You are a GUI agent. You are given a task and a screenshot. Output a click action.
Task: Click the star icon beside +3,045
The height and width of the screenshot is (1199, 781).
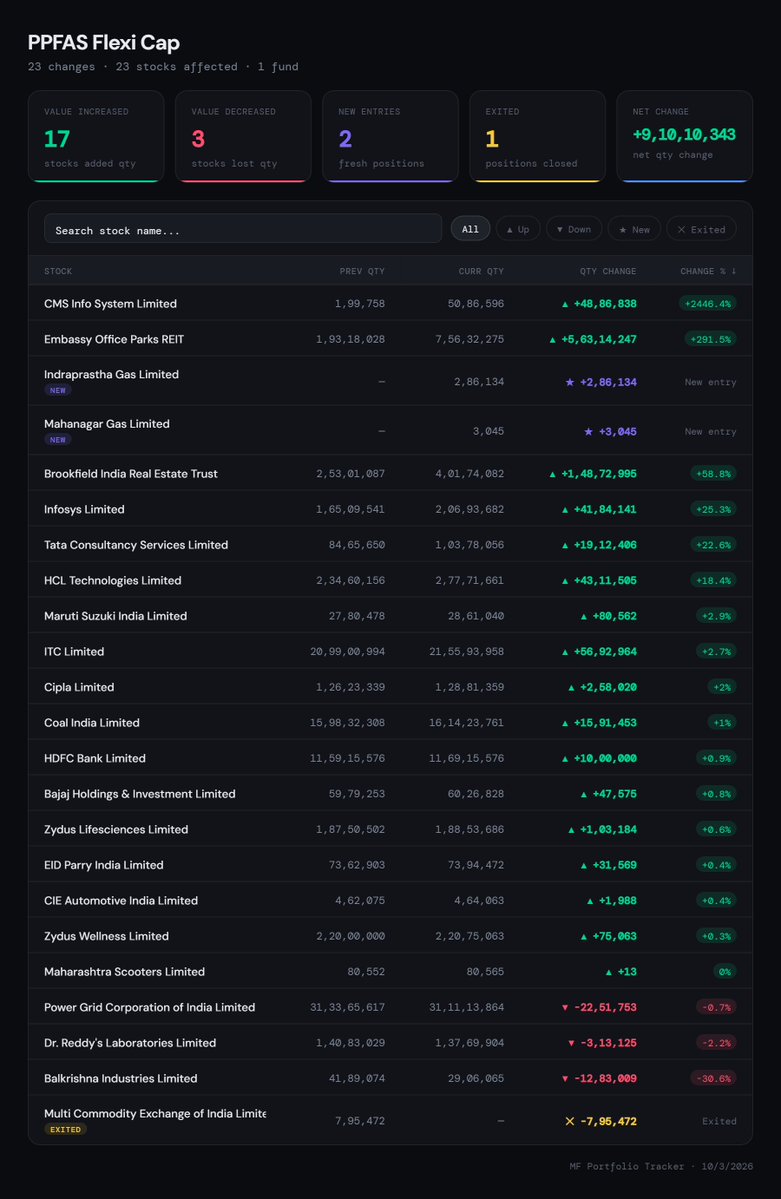click(x=588, y=432)
